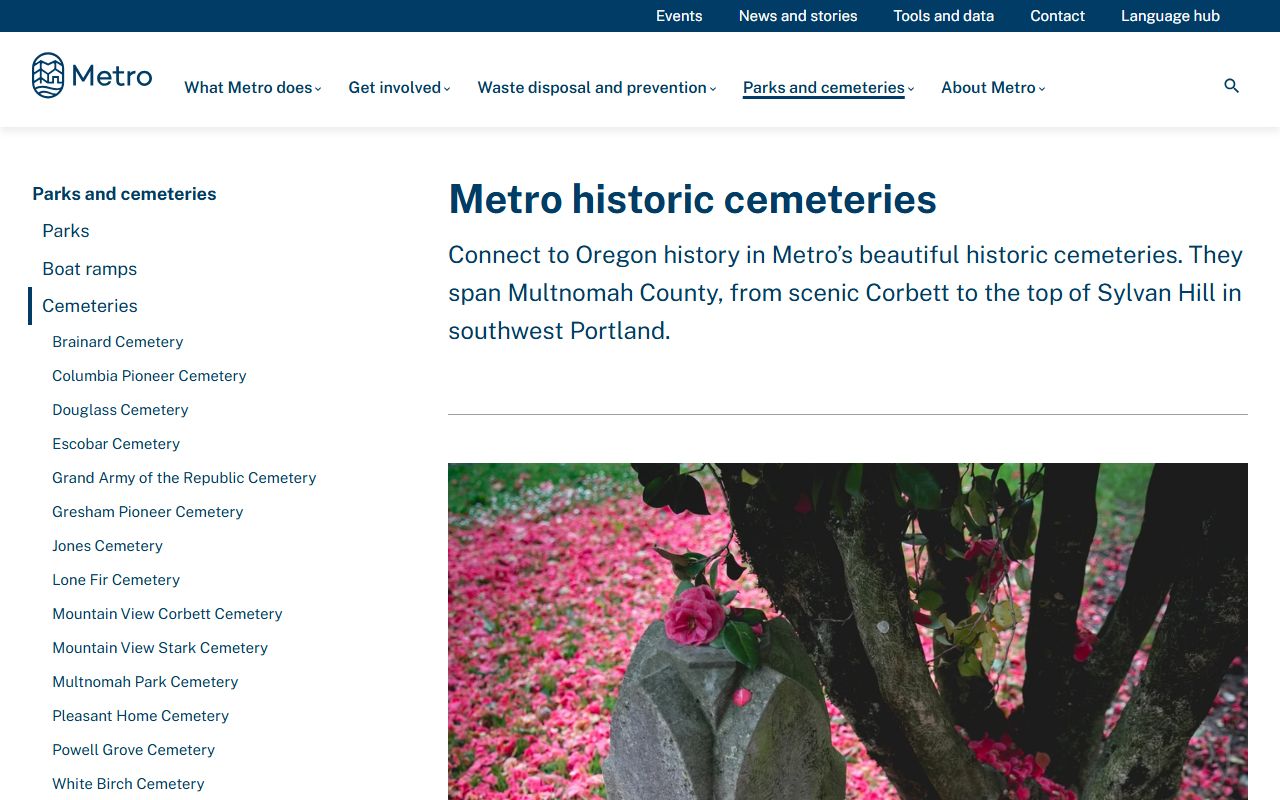
Task: Click the intro paragraph about Oregon history
Action: tap(846, 293)
